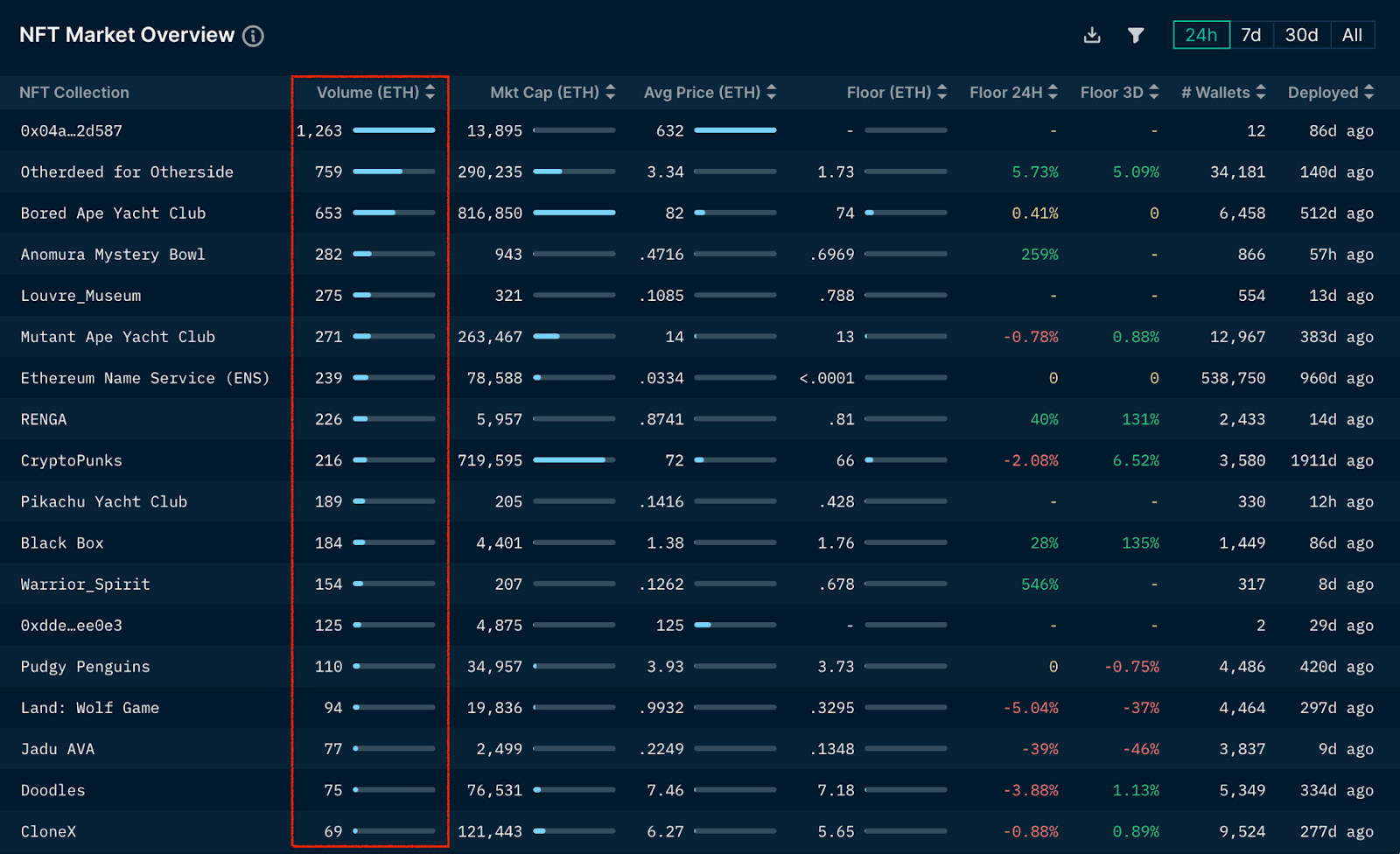
Task: Open the CryptoPunks collection
Action: (x=72, y=460)
